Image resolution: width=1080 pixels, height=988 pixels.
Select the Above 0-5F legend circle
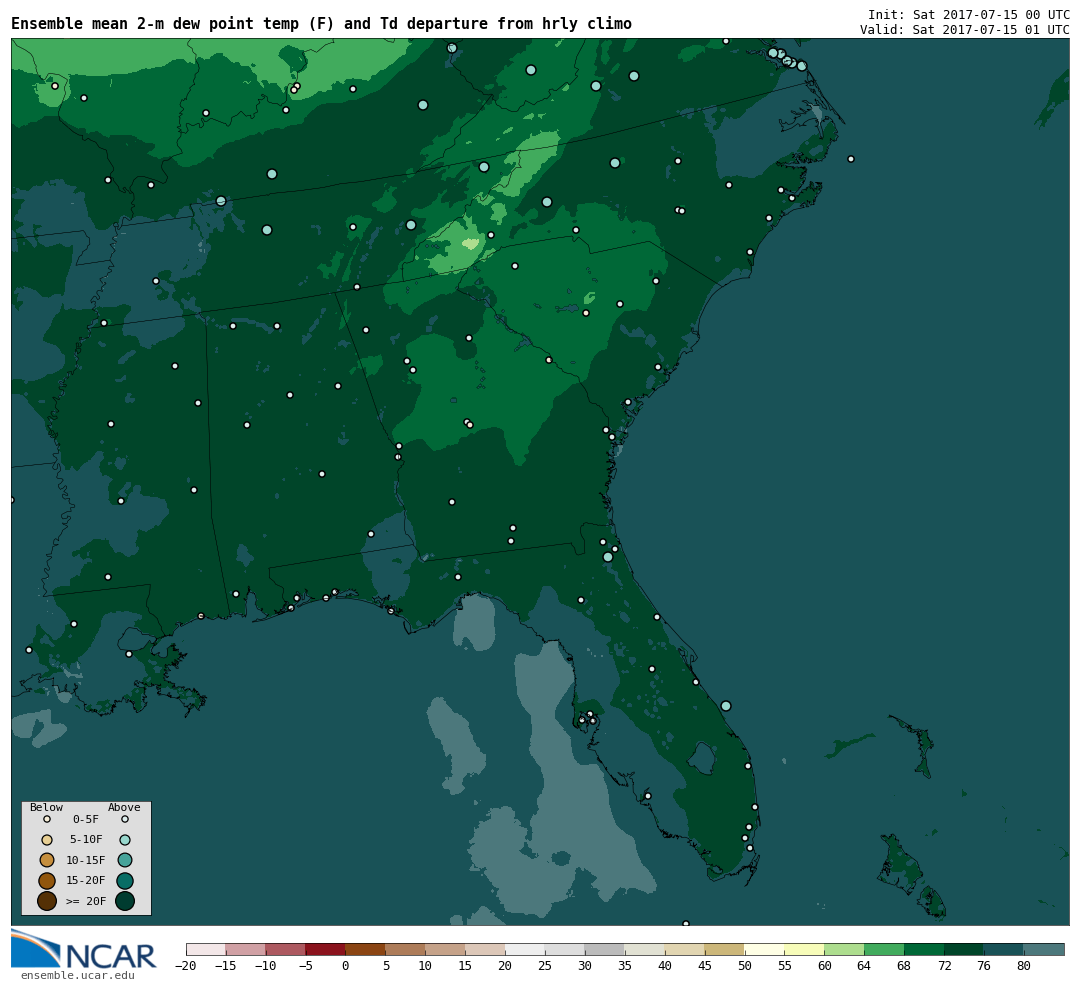tap(125, 820)
